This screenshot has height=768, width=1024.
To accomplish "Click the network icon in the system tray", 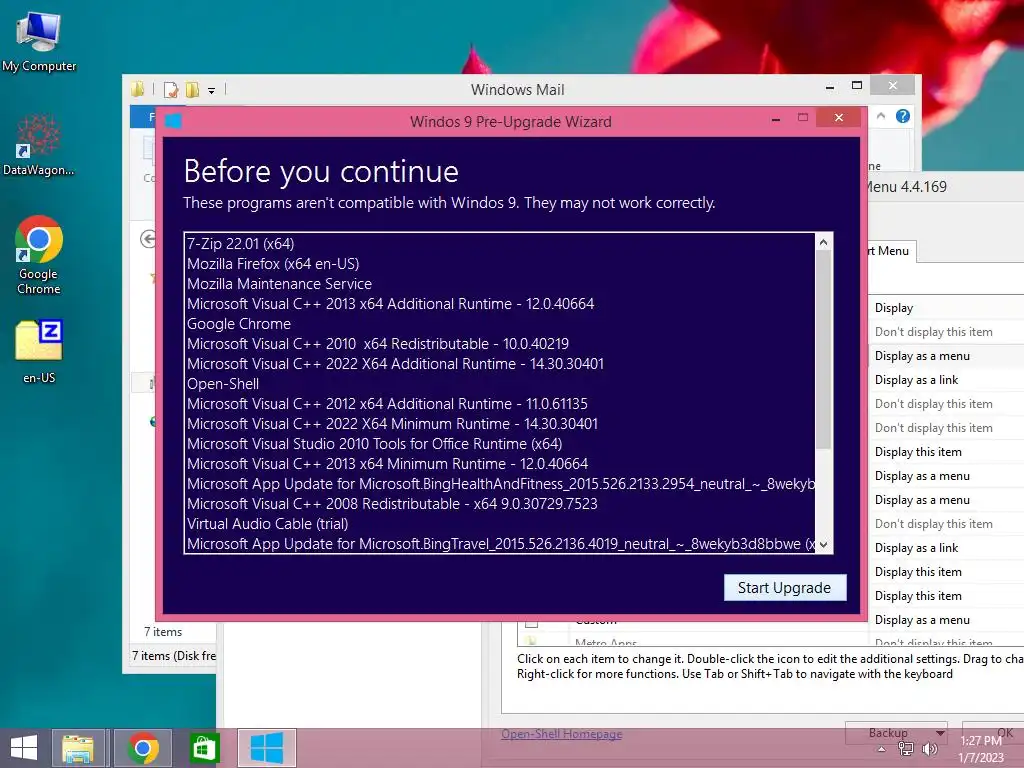I will coord(905,749).
